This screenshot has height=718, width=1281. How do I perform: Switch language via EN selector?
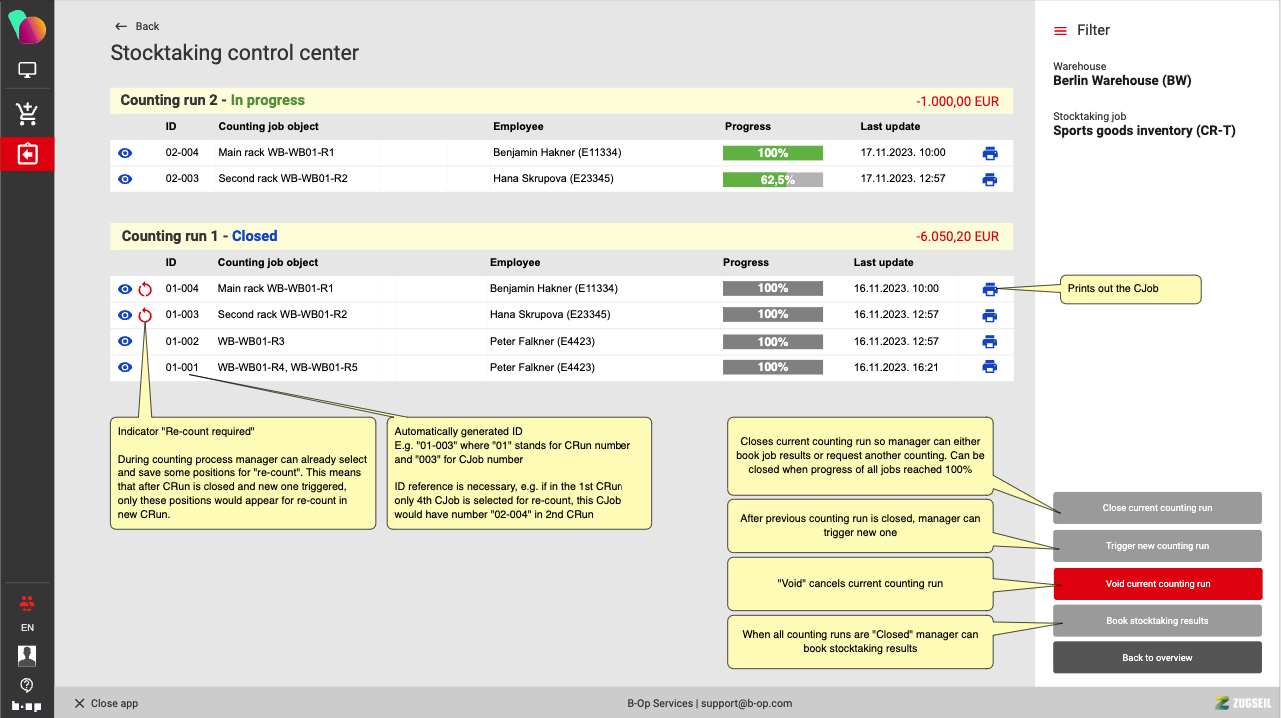[x=27, y=628]
